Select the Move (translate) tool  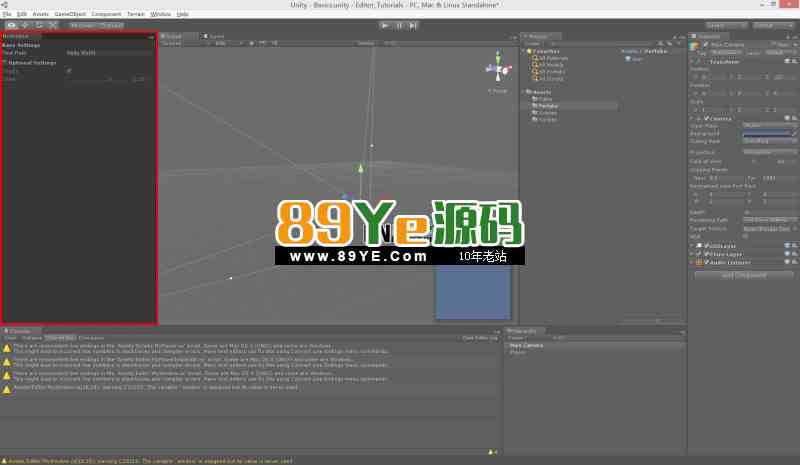pyautogui.click(x=25, y=25)
